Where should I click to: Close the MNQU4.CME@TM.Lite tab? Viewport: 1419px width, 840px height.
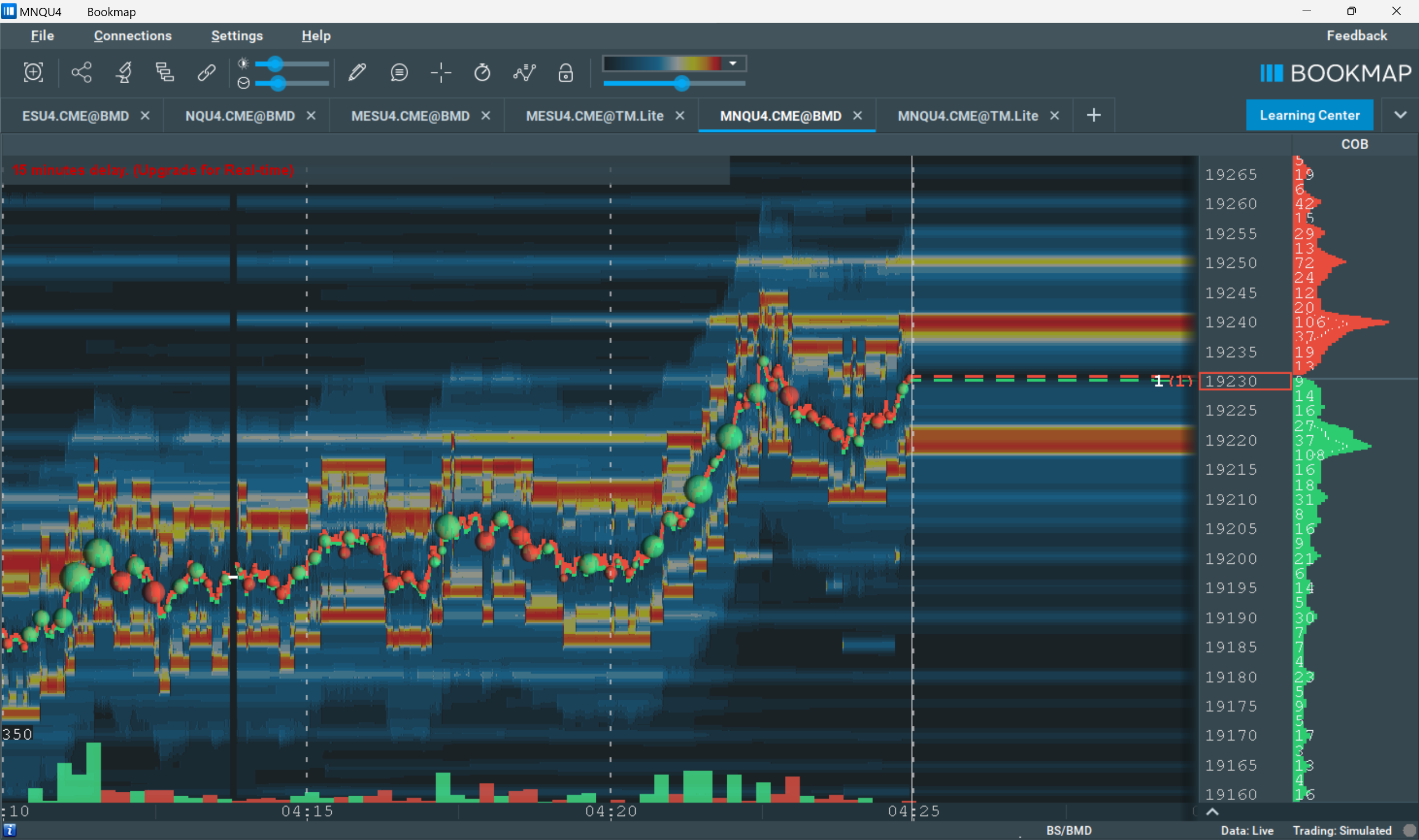1055,115
